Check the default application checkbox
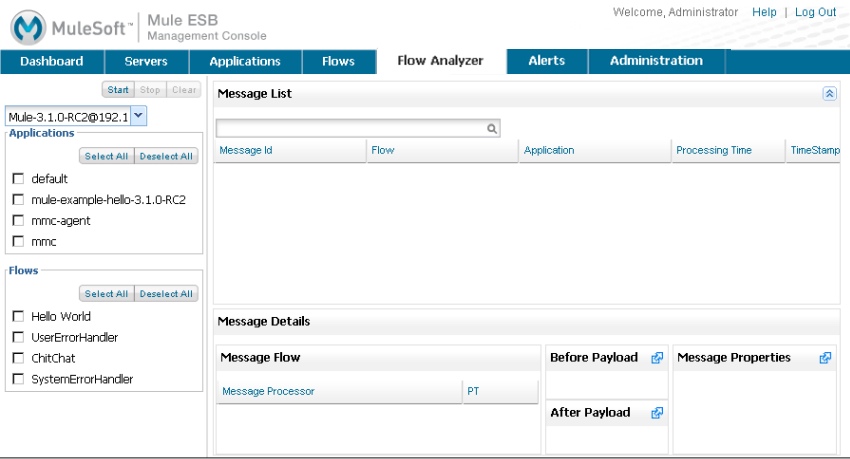 coord(18,178)
